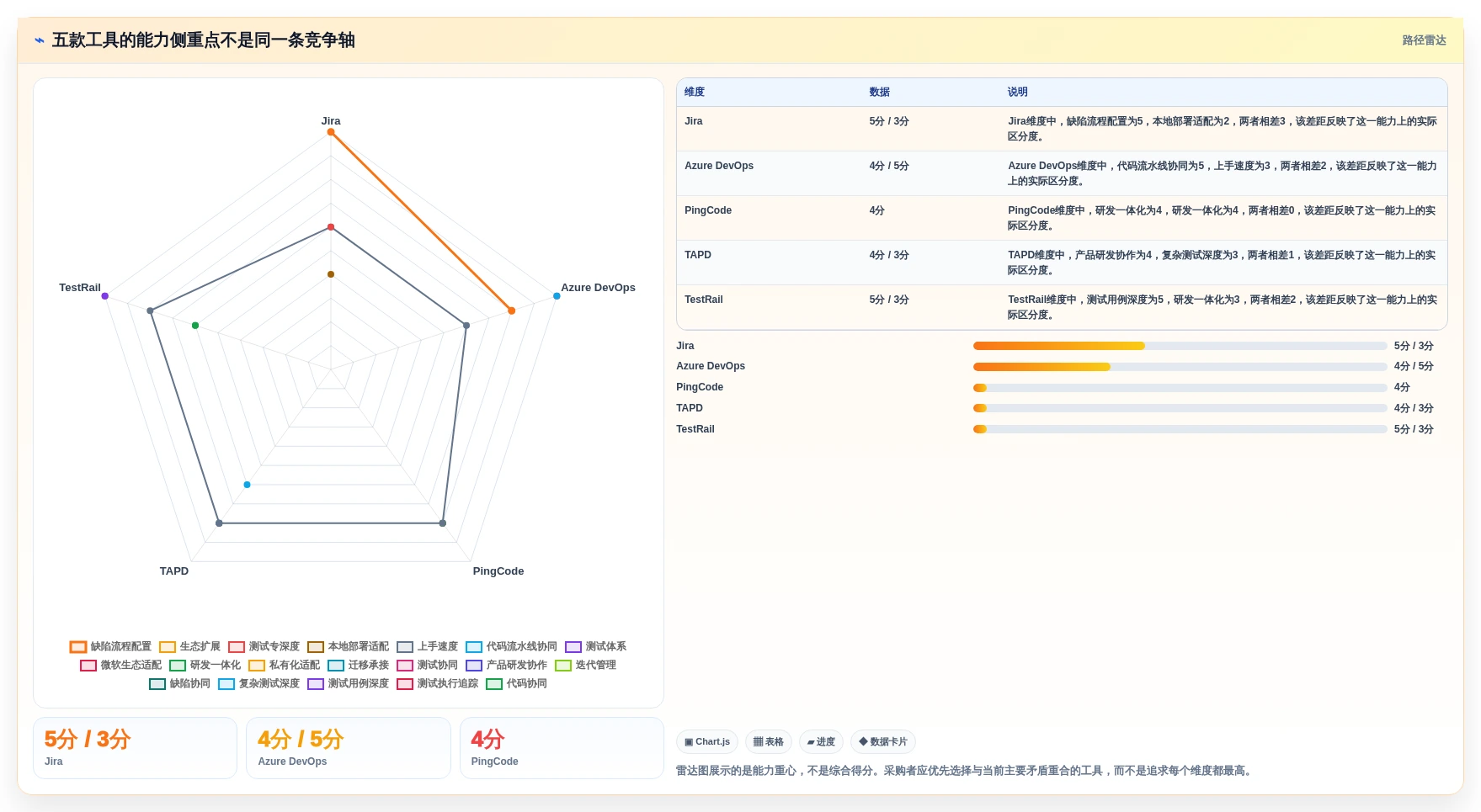Click the lightning icon beside the title

click(x=39, y=40)
